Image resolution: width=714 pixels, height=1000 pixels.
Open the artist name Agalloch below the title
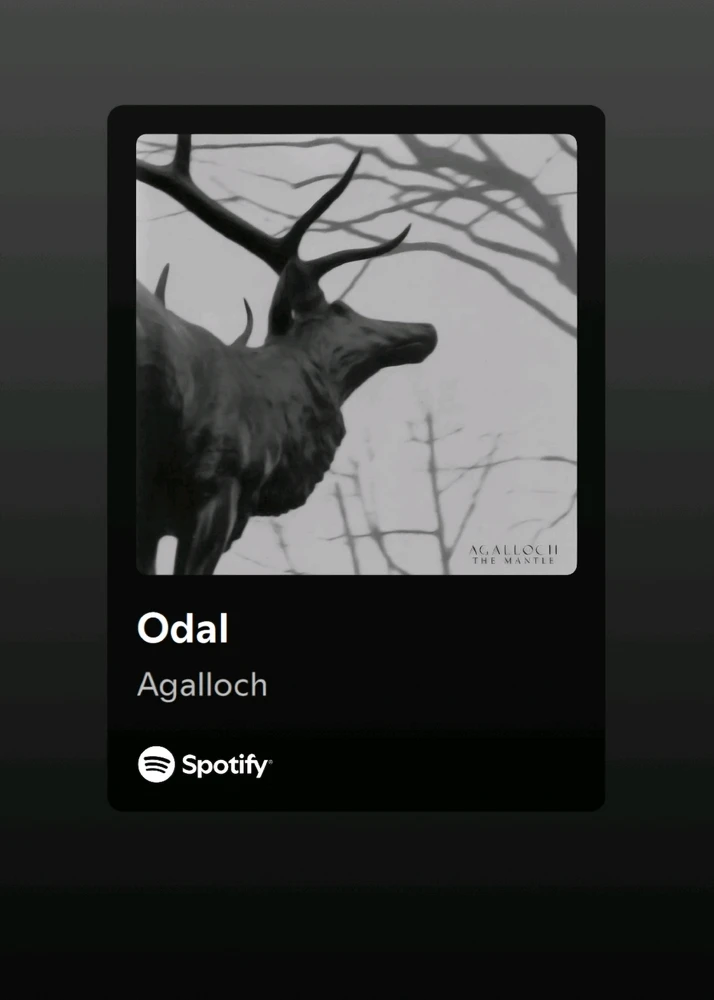click(202, 686)
